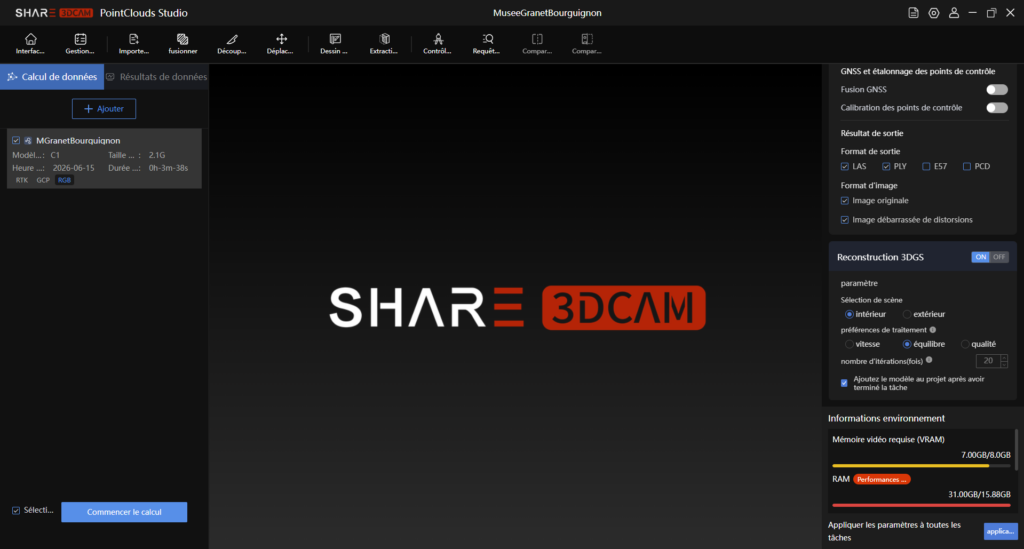Open the Dessin drawing tool
The width and height of the screenshot is (1024, 549).
pyautogui.click(x=334, y=44)
